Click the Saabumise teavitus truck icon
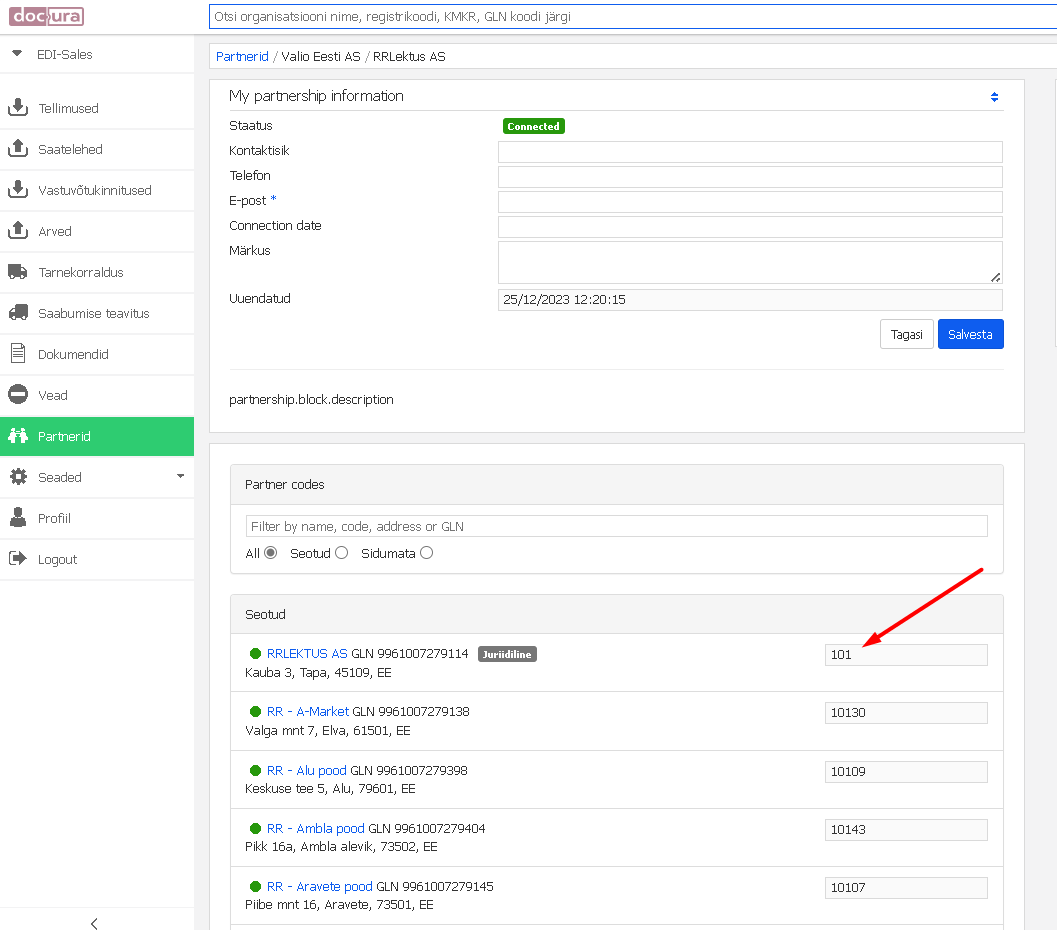This screenshot has height=930, width=1057. pos(18,313)
